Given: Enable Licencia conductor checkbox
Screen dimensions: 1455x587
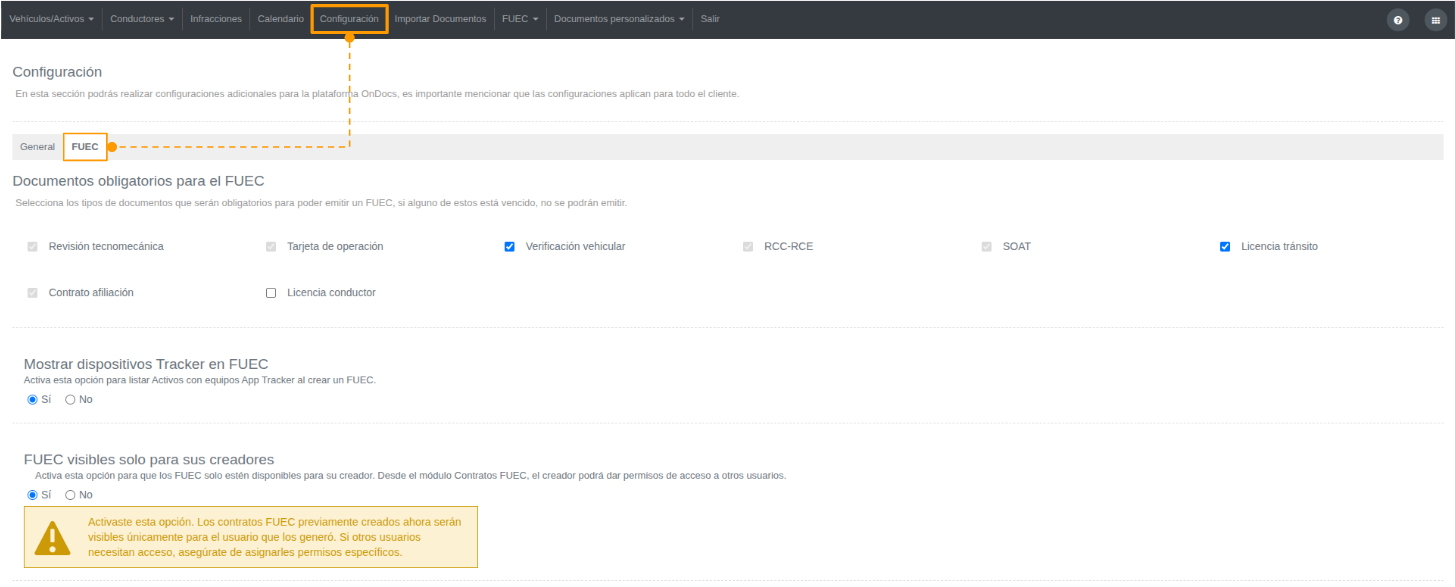Looking at the screenshot, I should [x=271, y=293].
